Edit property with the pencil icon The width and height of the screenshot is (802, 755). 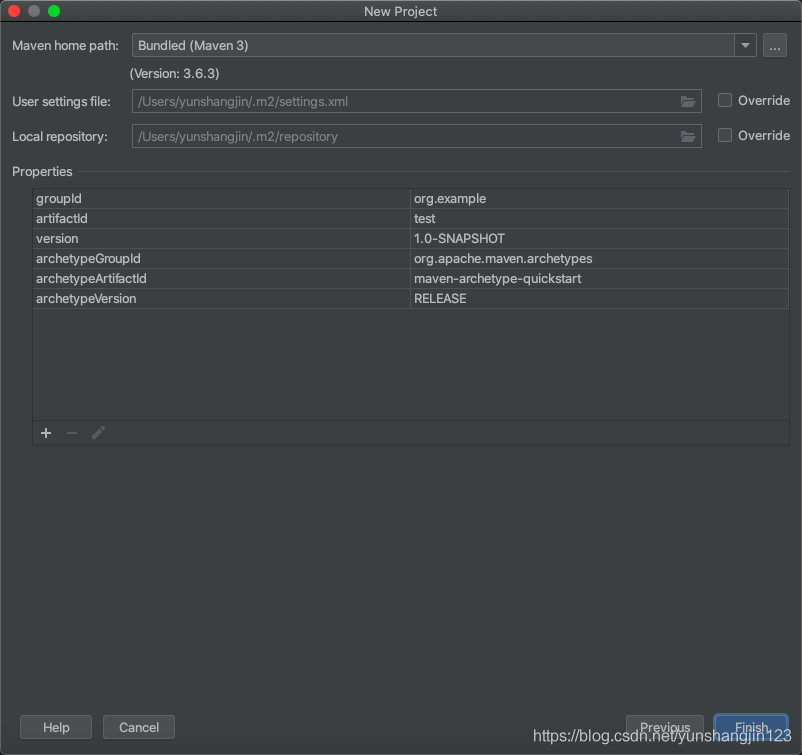point(98,433)
